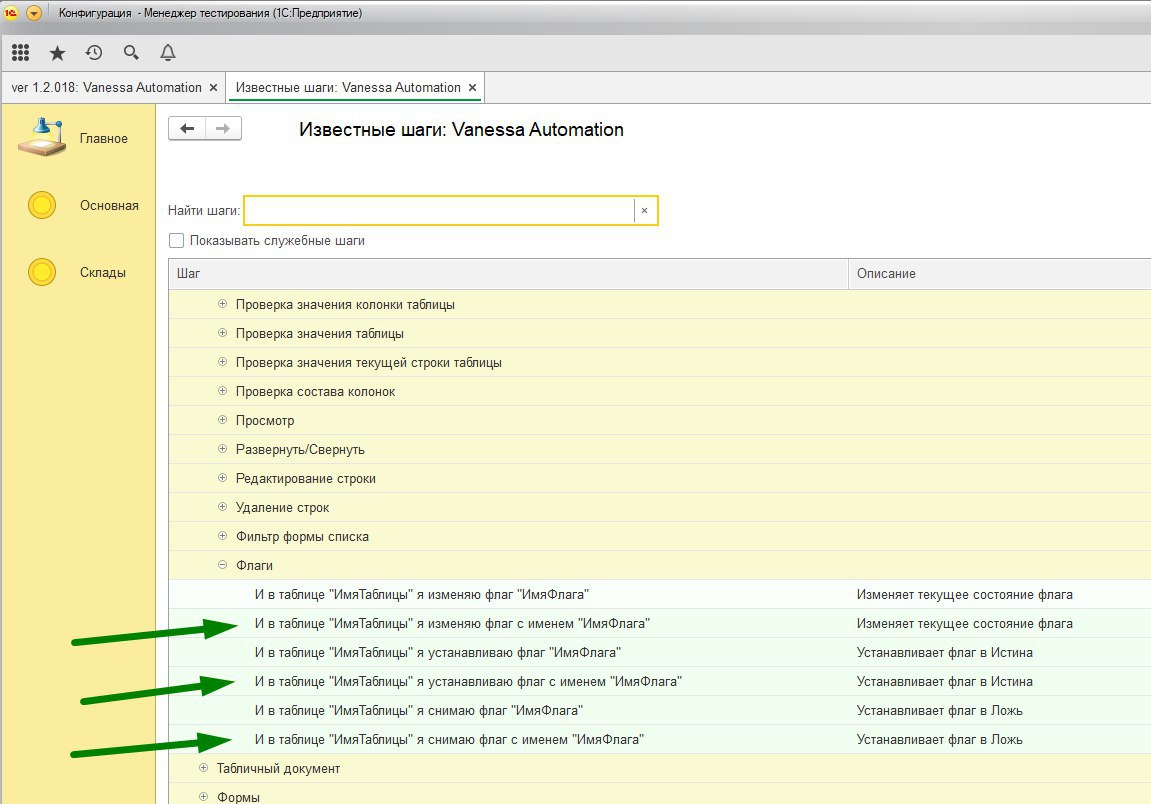Expand Проверка значения текущей строки таблицы

click(222, 361)
